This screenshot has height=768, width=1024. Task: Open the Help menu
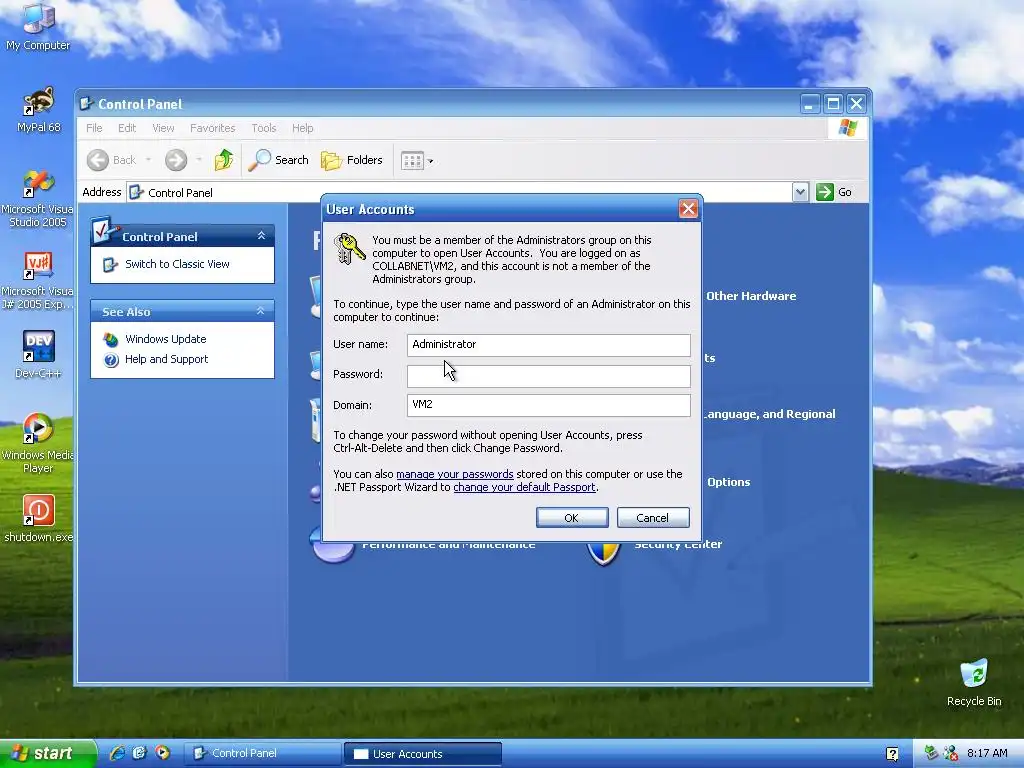pos(302,128)
